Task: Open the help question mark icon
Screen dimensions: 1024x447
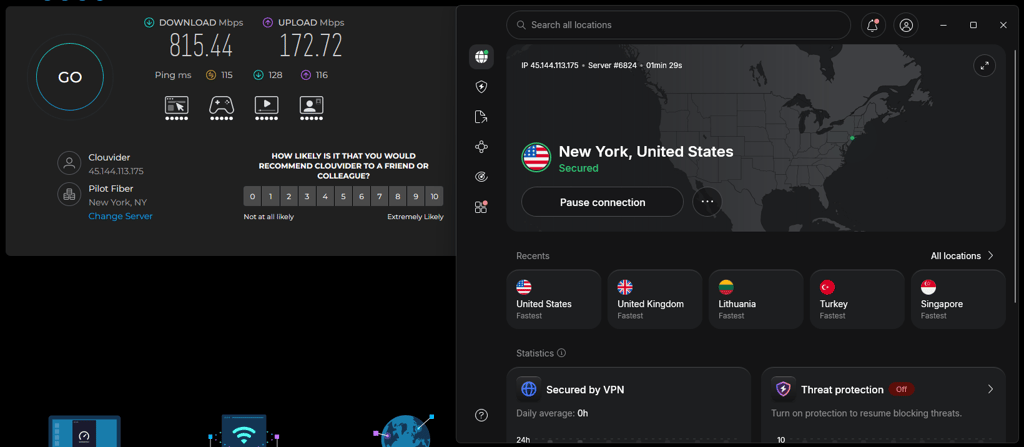Action: click(x=481, y=415)
